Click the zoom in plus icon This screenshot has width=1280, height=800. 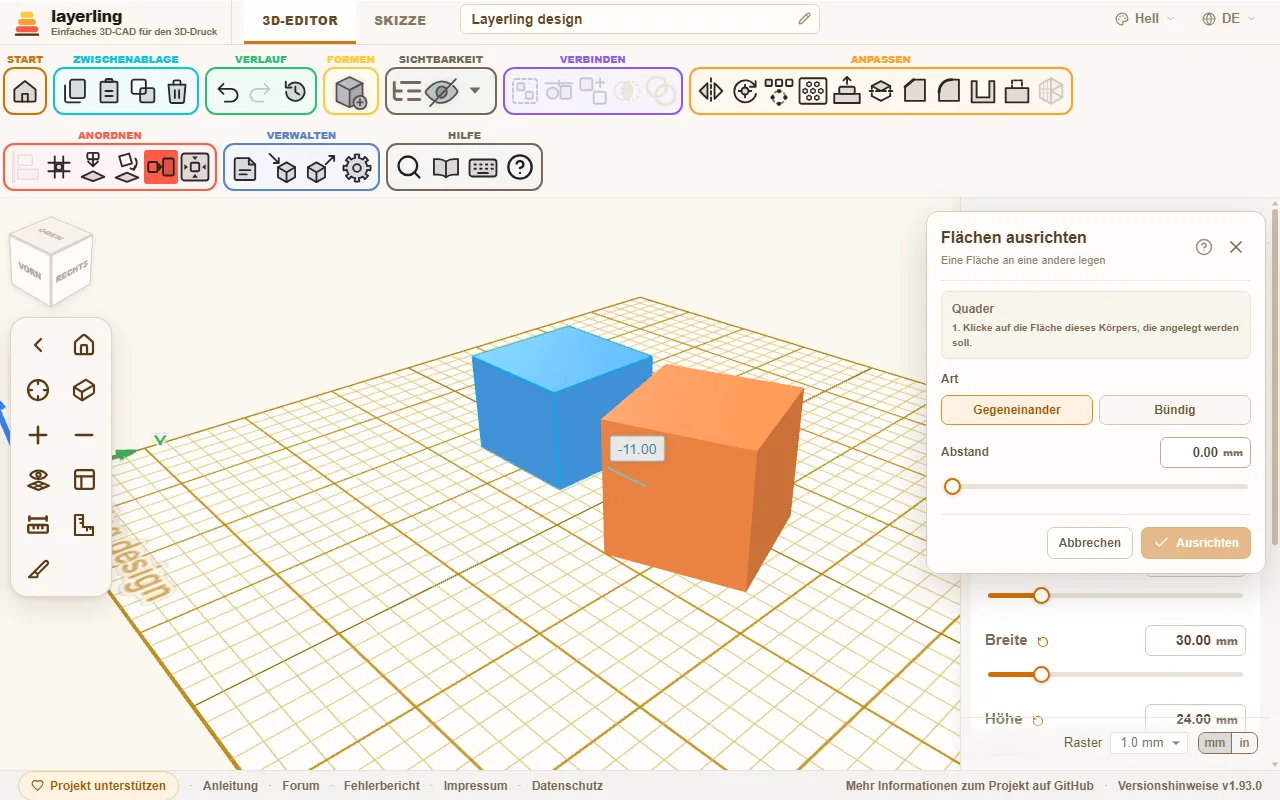[38, 435]
